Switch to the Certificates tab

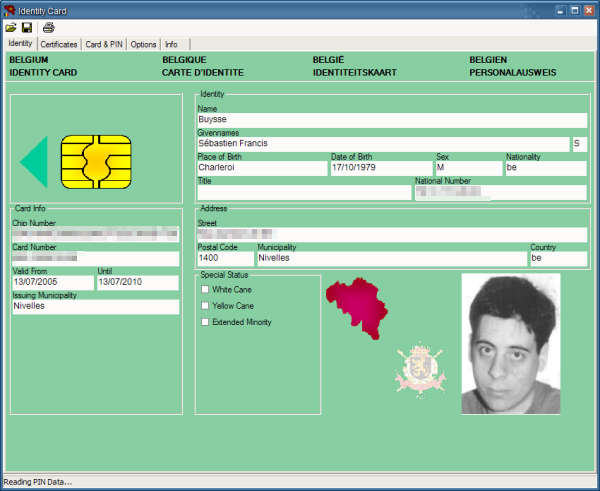59,45
